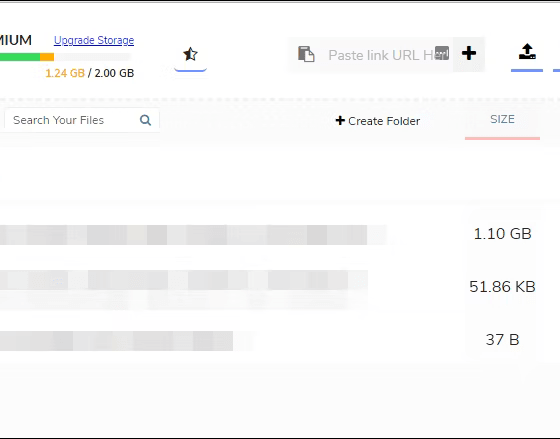The height and width of the screenshot is (439, 560).
Task: Click the PREMIUM plan label
Action: (x=16, y=40)
